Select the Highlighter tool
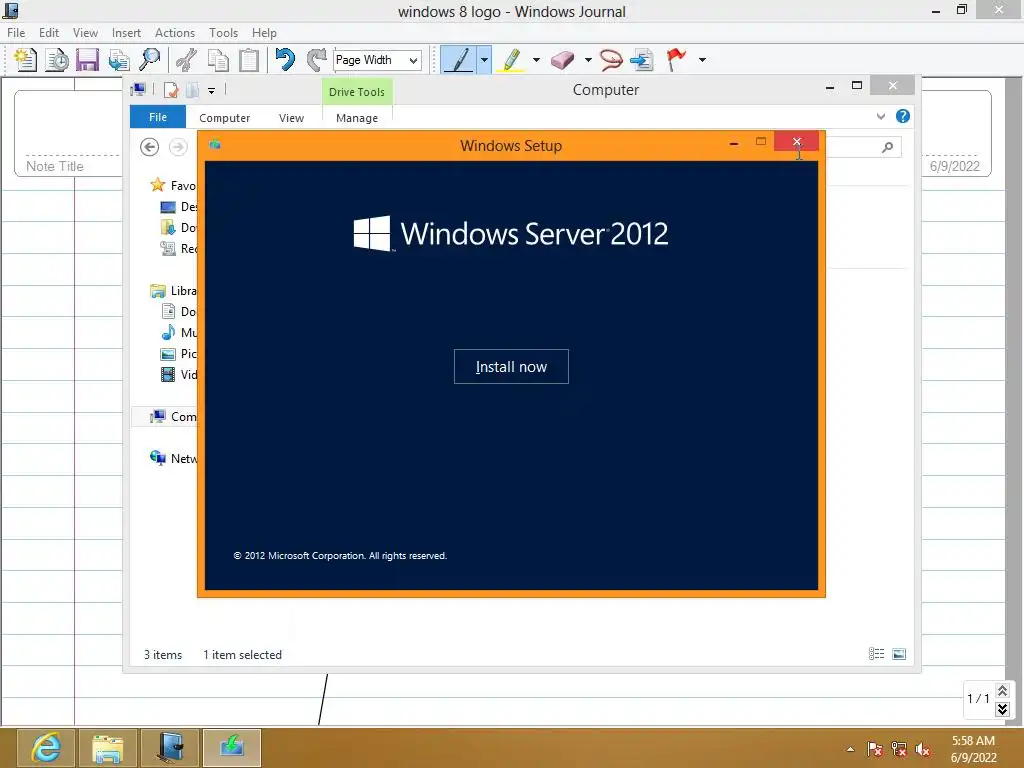The height and width of the screenshot is (768, 1024). tap(511, 60)
